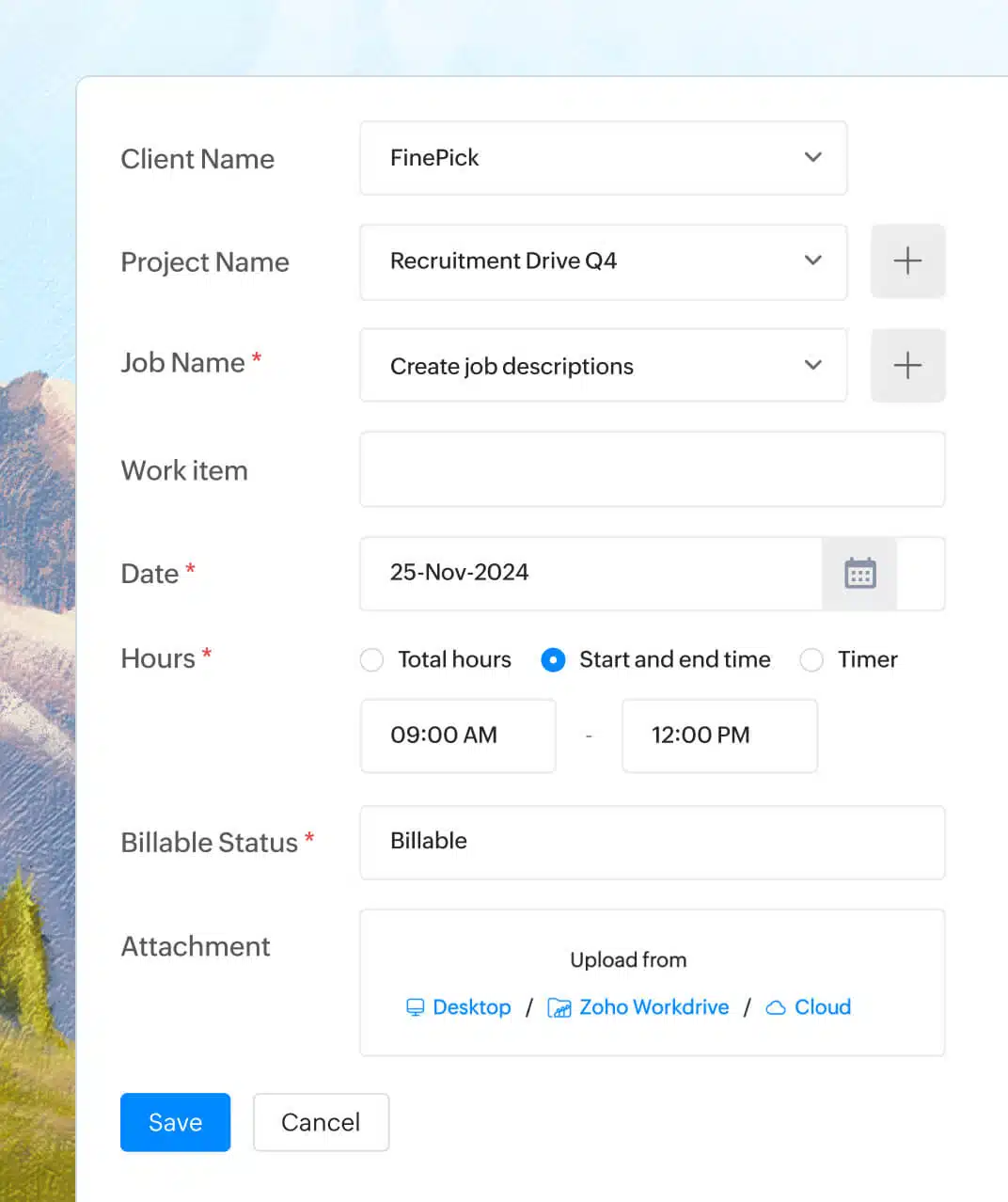The height and width of the screenshot is (1202, 1008).
Task: Choose the Timer radio button
Action: (811, 660)
